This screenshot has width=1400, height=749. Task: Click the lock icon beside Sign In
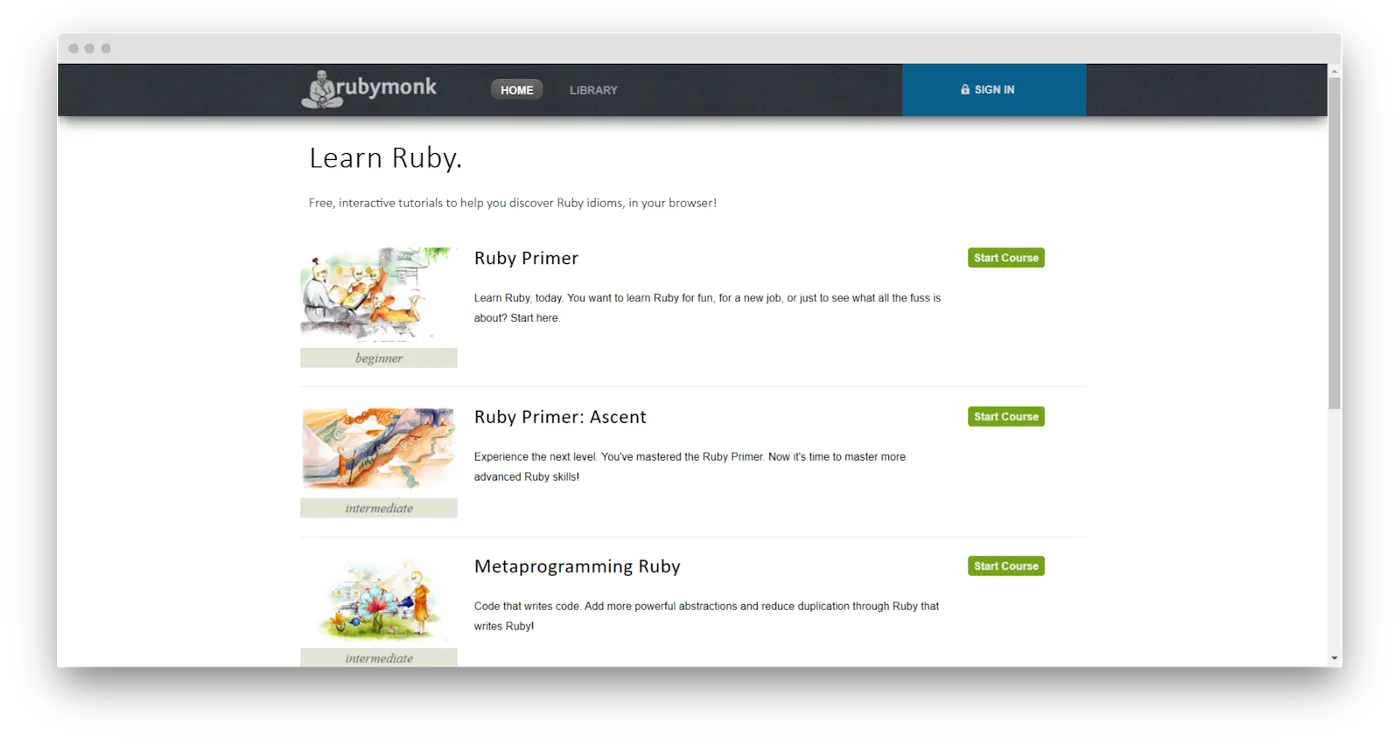pos(965,90)
